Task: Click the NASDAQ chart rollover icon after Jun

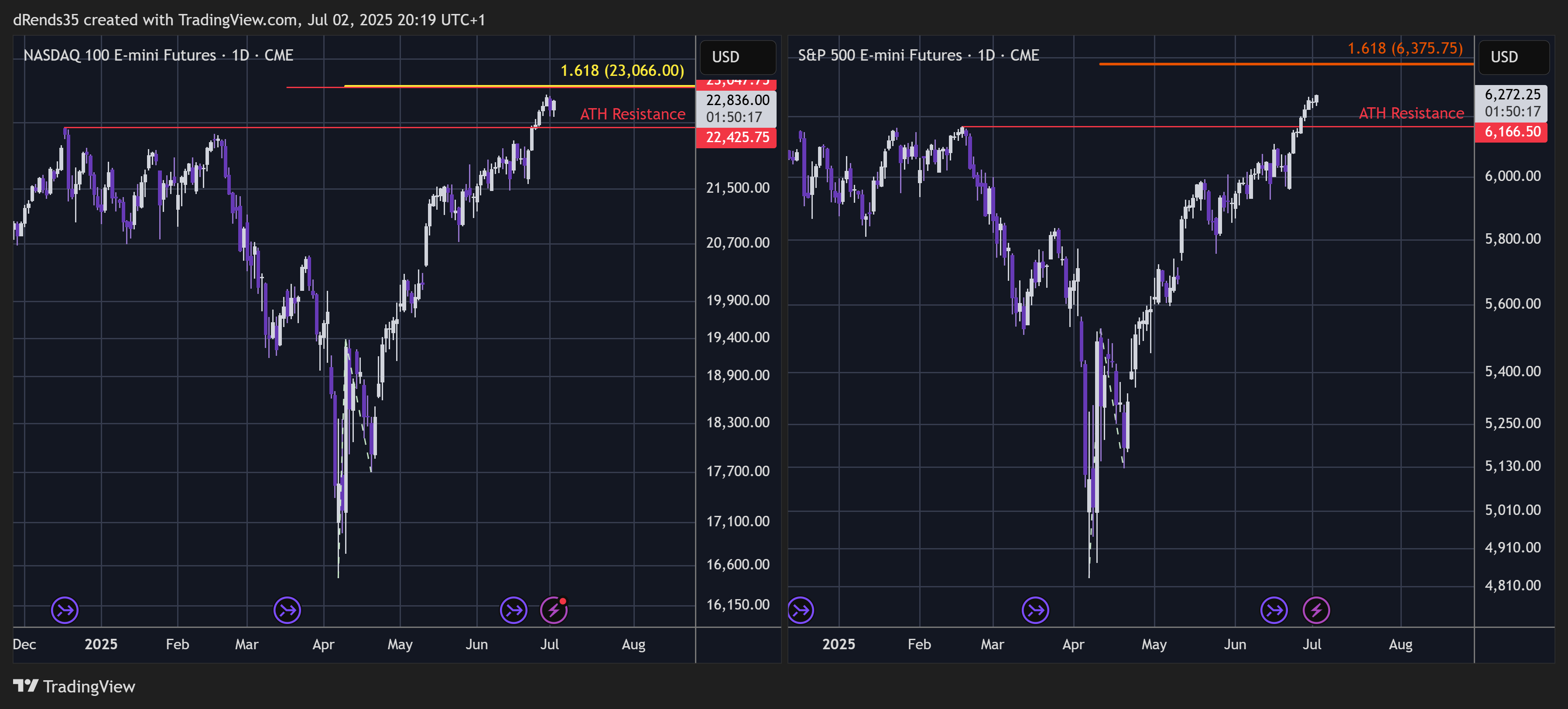Action: tap(514, 610)
